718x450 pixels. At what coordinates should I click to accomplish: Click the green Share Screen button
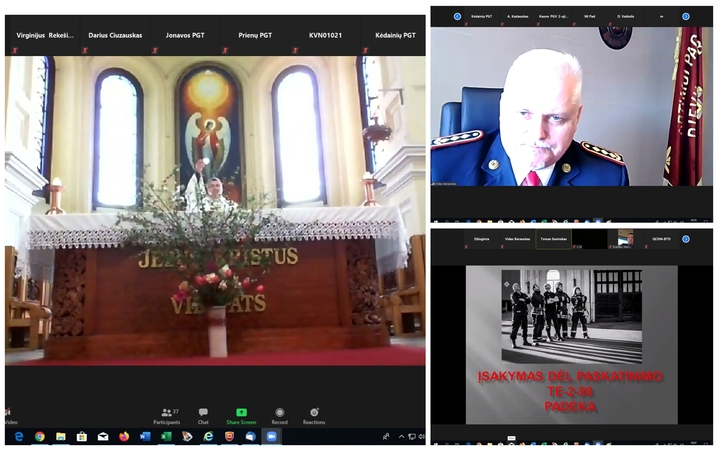241,415
